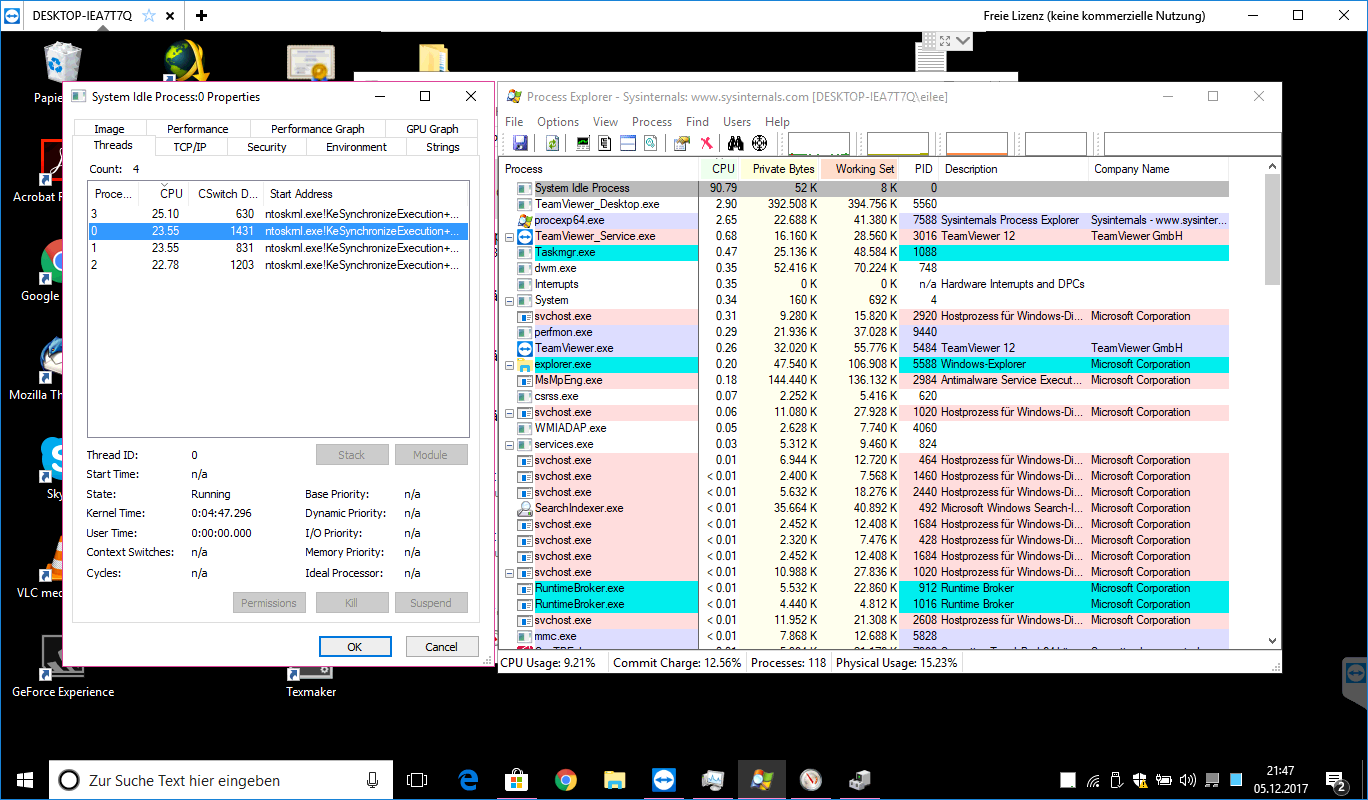Click the Save icon in Process Explorer toolbar
This screenshot has width=1368, height=800.
click(519, 144)
